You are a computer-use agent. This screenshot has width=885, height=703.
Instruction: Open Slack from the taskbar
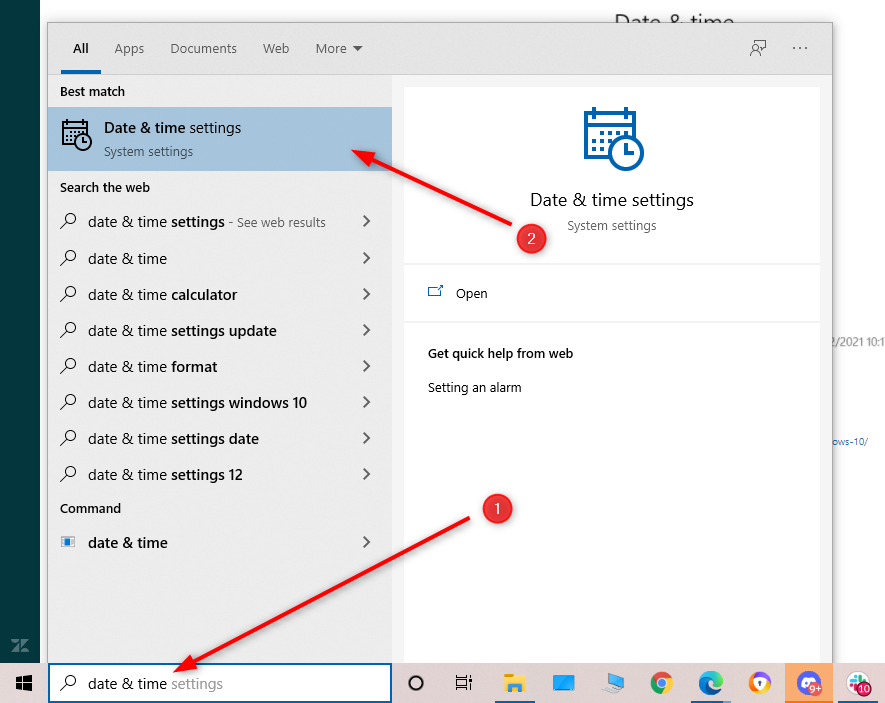pyautogui.click(x=858, y=683)
